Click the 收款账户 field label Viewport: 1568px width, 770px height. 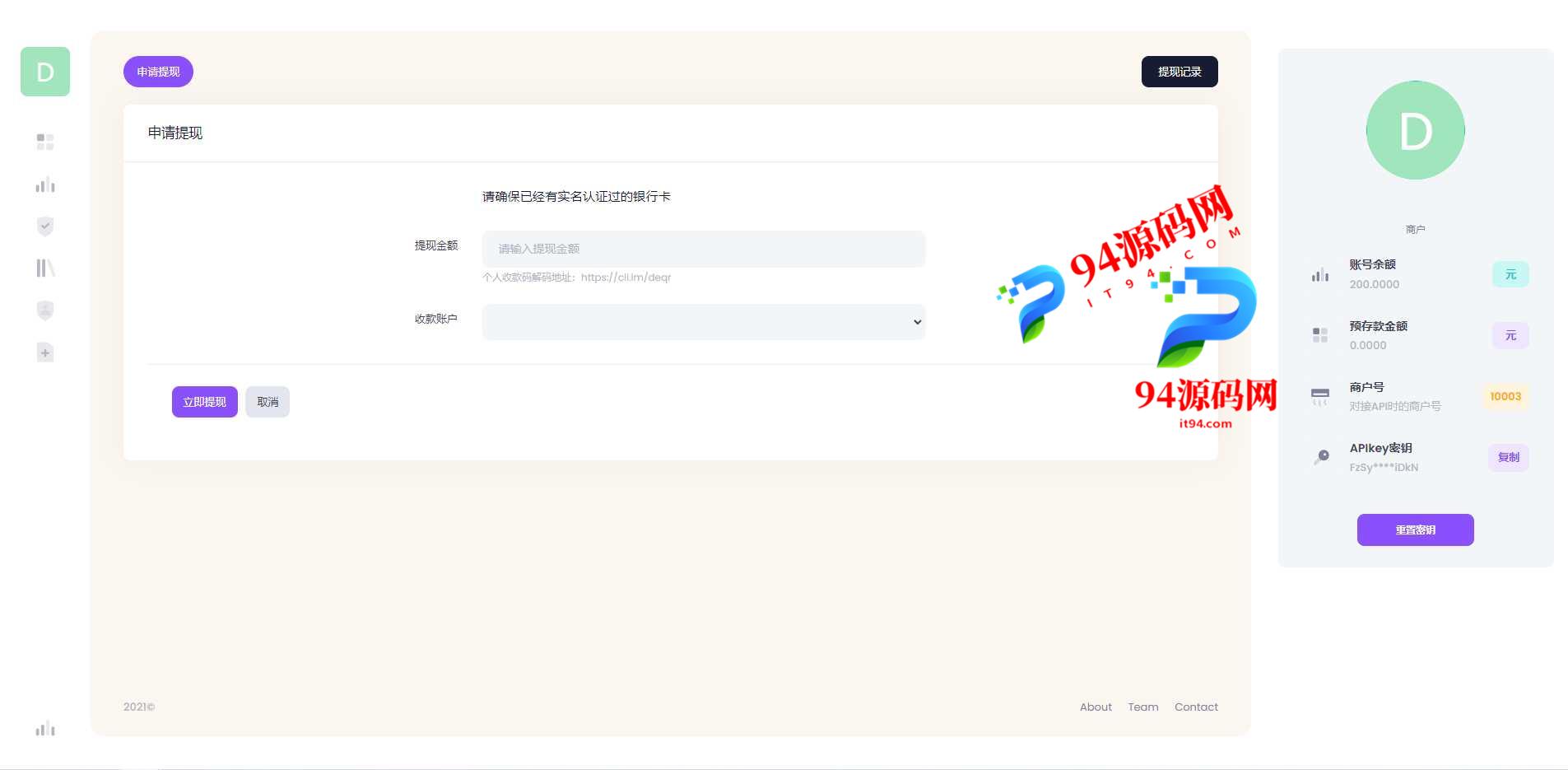436,319
